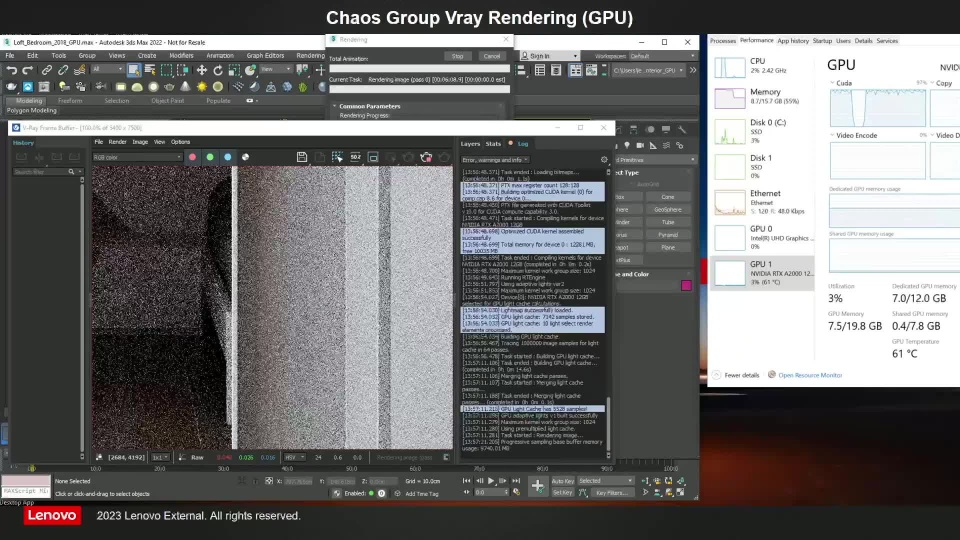Click the save image icon in V-Ray frame buffer
Screen dimensions: 960x540
[302, 157]
